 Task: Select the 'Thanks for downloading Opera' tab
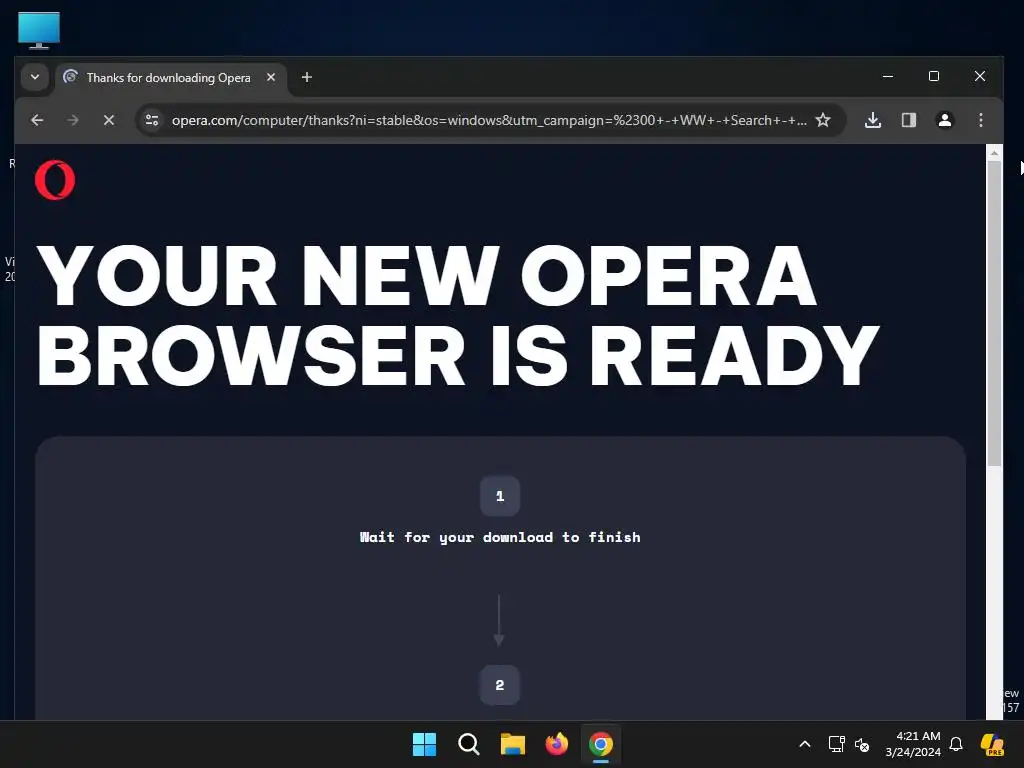click(x=168, y=78)
